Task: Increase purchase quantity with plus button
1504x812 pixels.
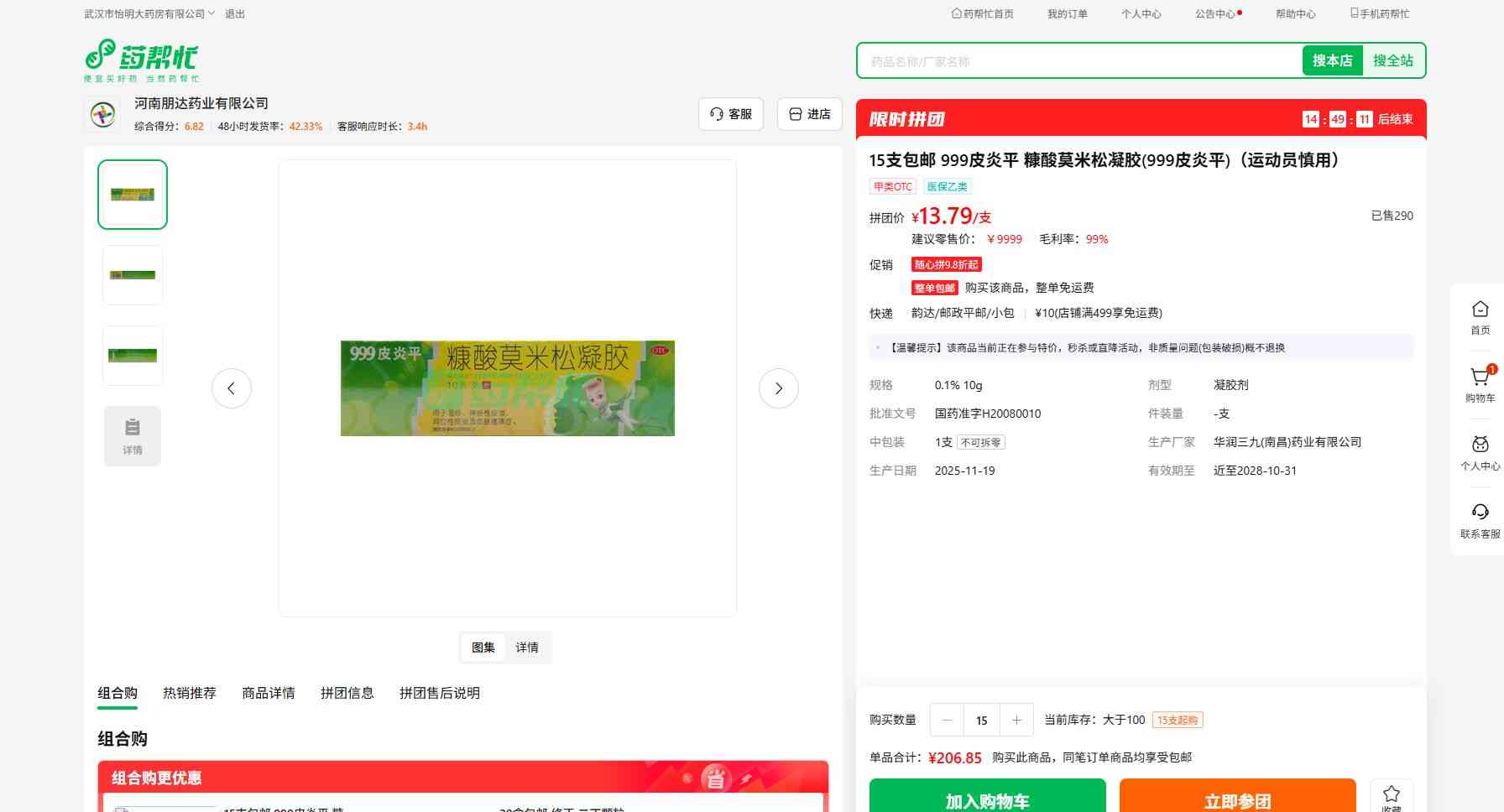Action: (x=1016, y=720)
